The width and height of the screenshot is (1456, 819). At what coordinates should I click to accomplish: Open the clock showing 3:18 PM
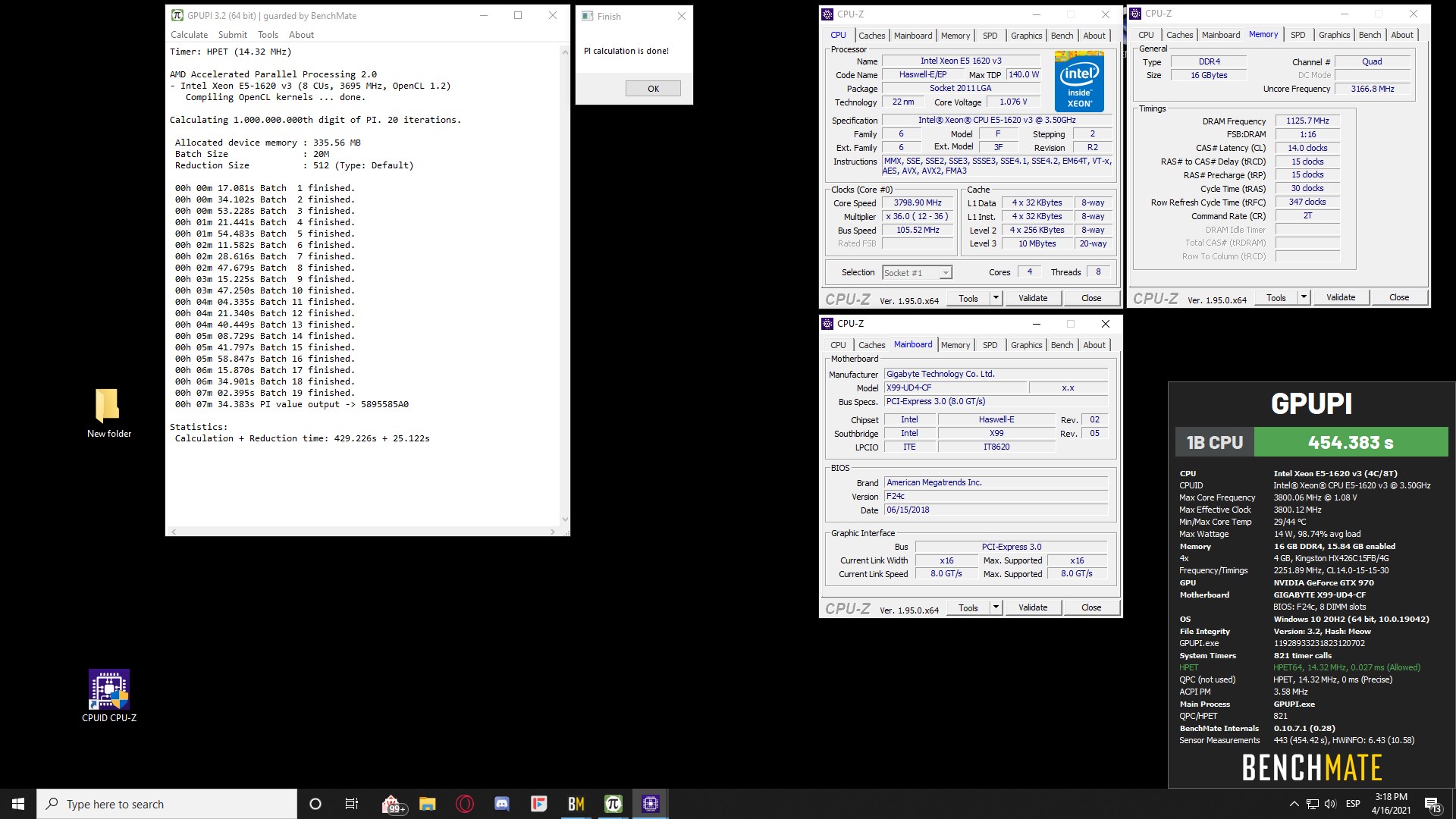click(x=1391, y=804)
